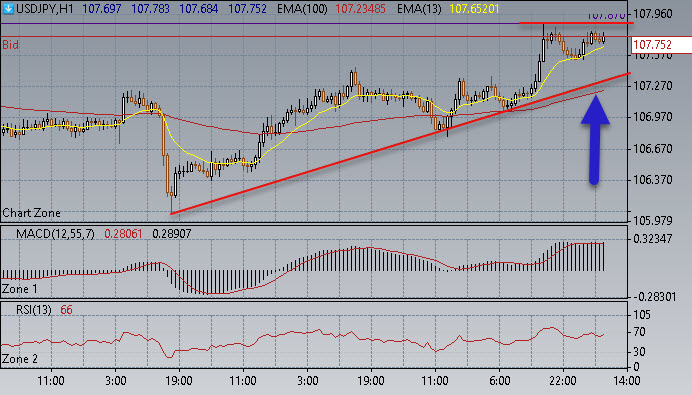Click the RSI 70 level label

pos(639,332)
